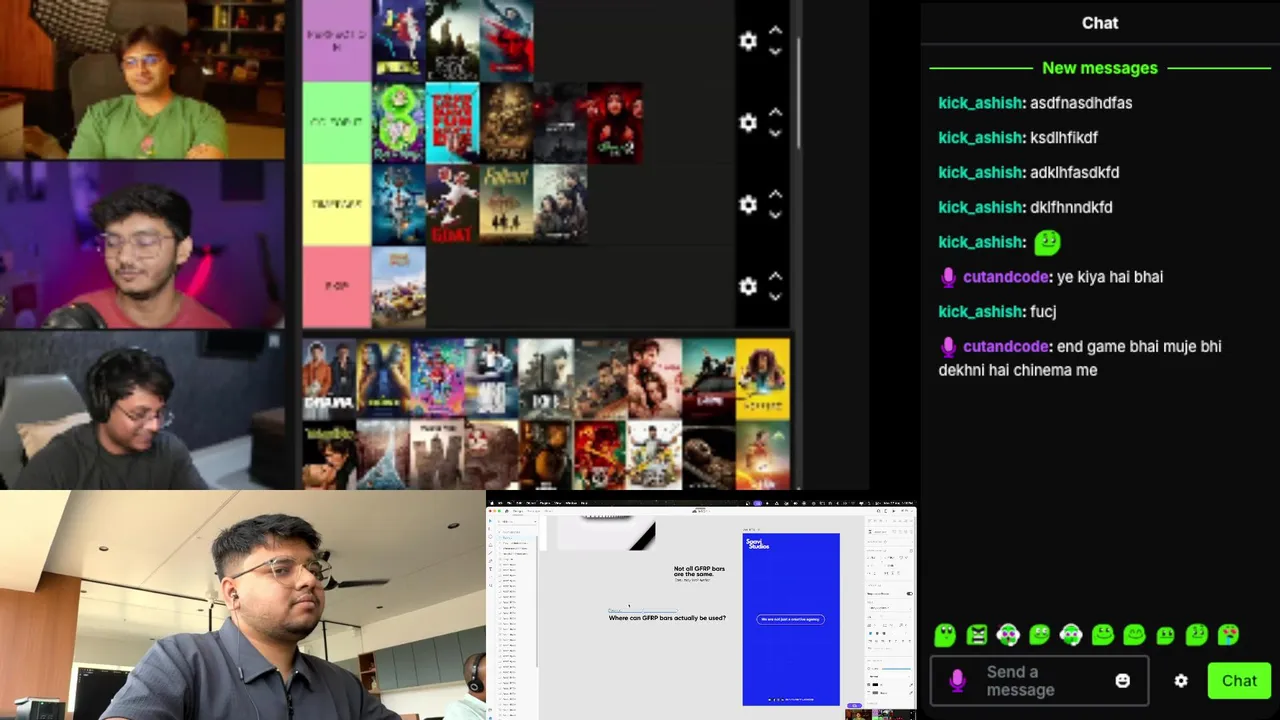Click 'Where can GFRP bars actually be used?' text
The image size is (1280, 720).
click(667, 618)
